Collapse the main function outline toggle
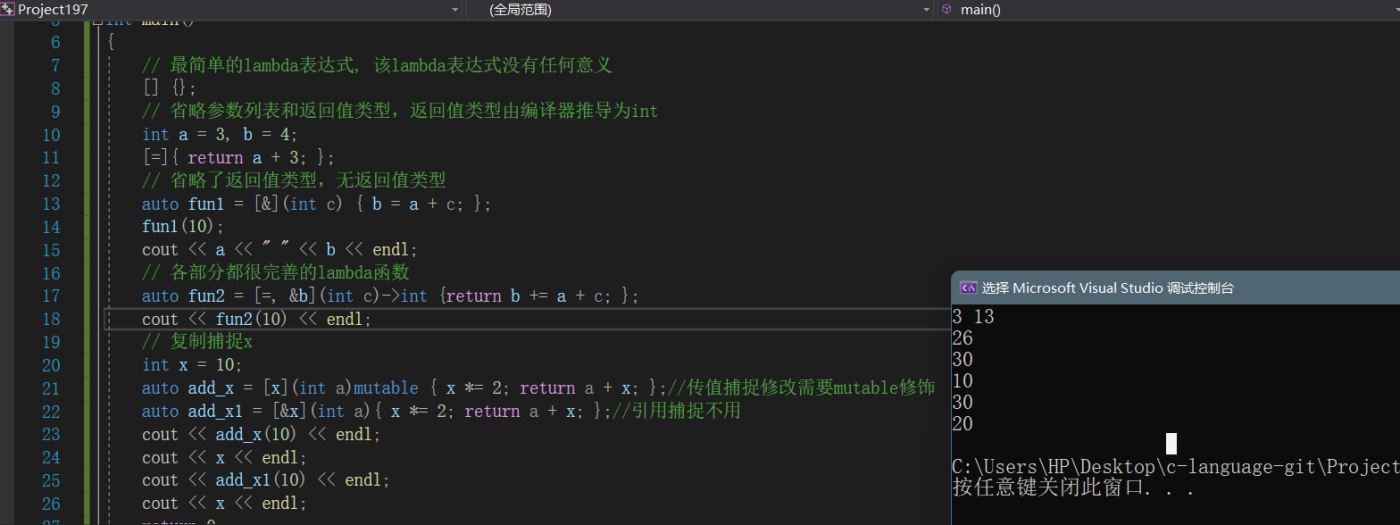The width and height of the screenshot is (1400, 525). [x=97, y=20]
